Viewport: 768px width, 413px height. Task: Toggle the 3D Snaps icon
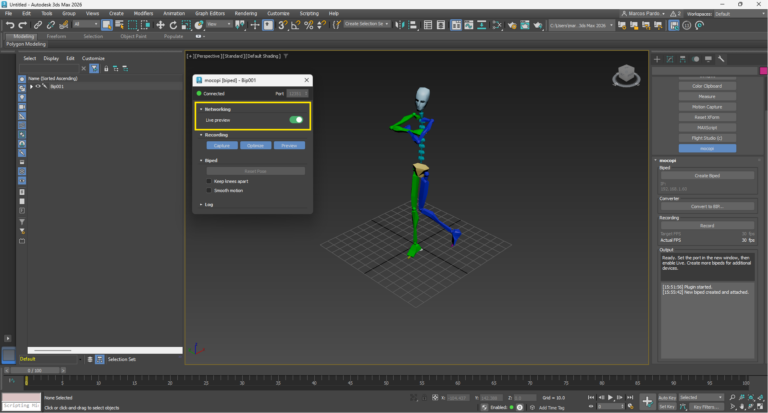point(282,24)
